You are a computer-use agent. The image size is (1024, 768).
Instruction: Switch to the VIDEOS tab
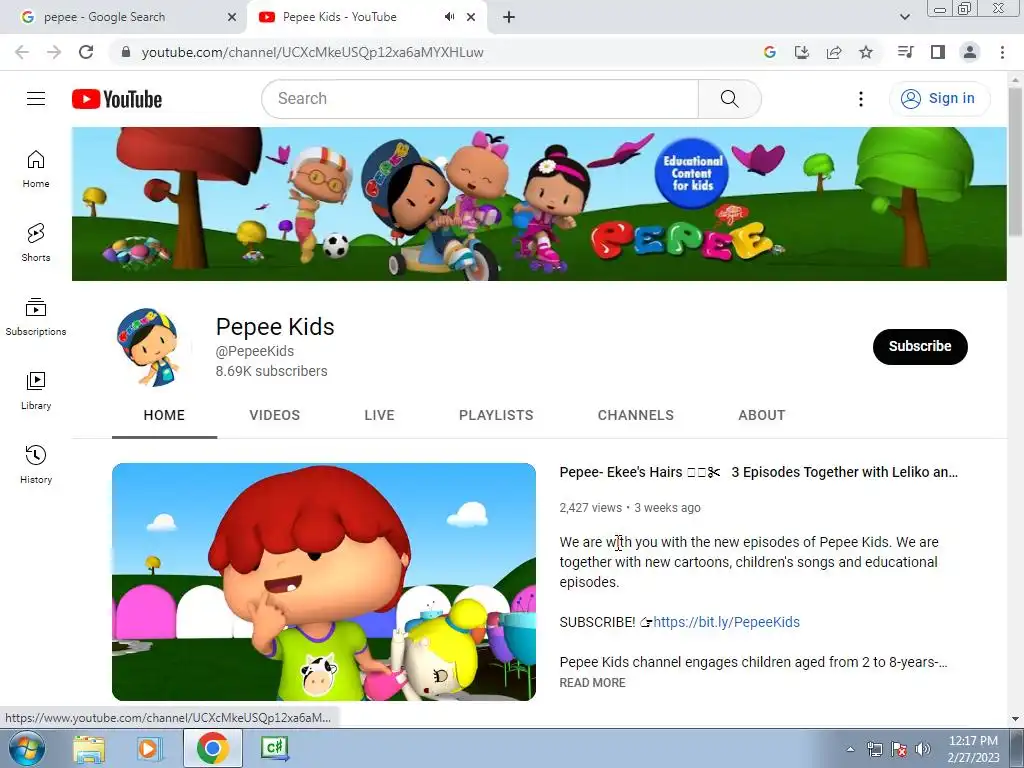pos(274,415)
